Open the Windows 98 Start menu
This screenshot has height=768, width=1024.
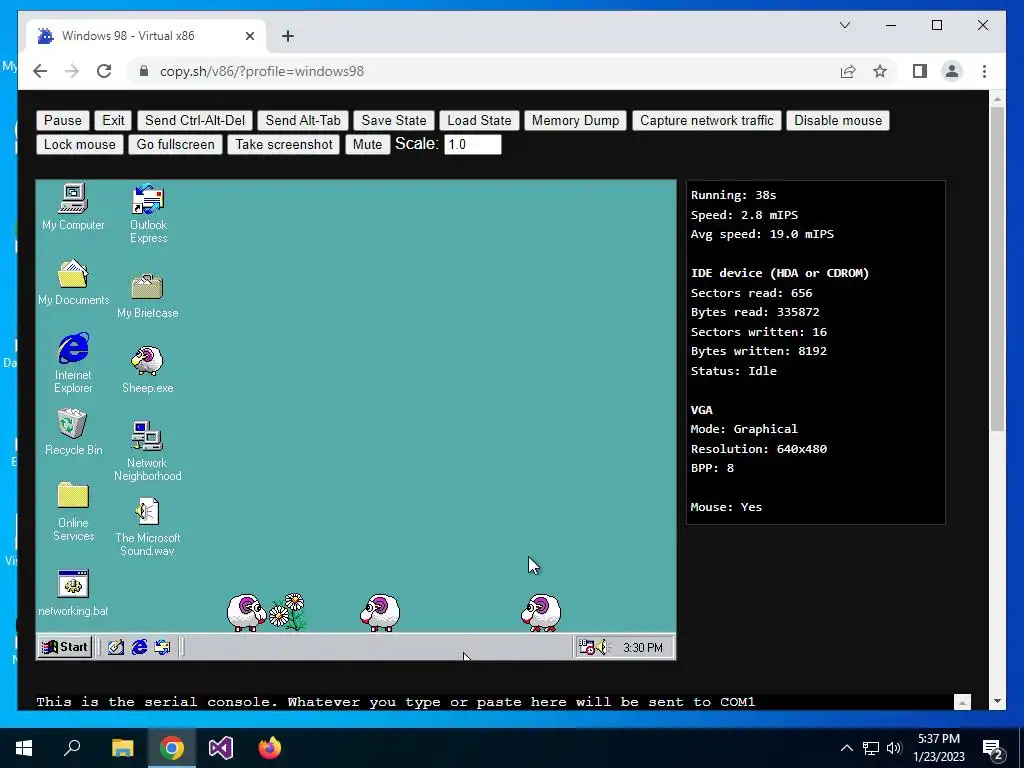pos(64,647)
